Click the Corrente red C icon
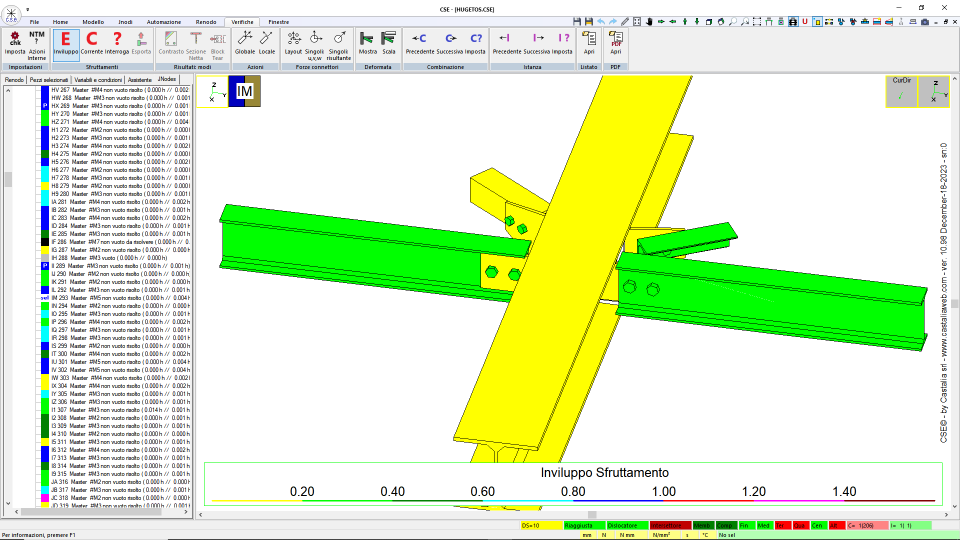 pos(92,43)
